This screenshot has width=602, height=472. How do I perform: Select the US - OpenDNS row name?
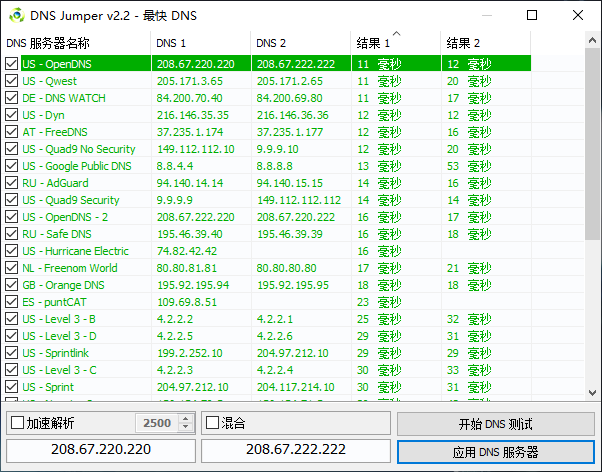57,64
